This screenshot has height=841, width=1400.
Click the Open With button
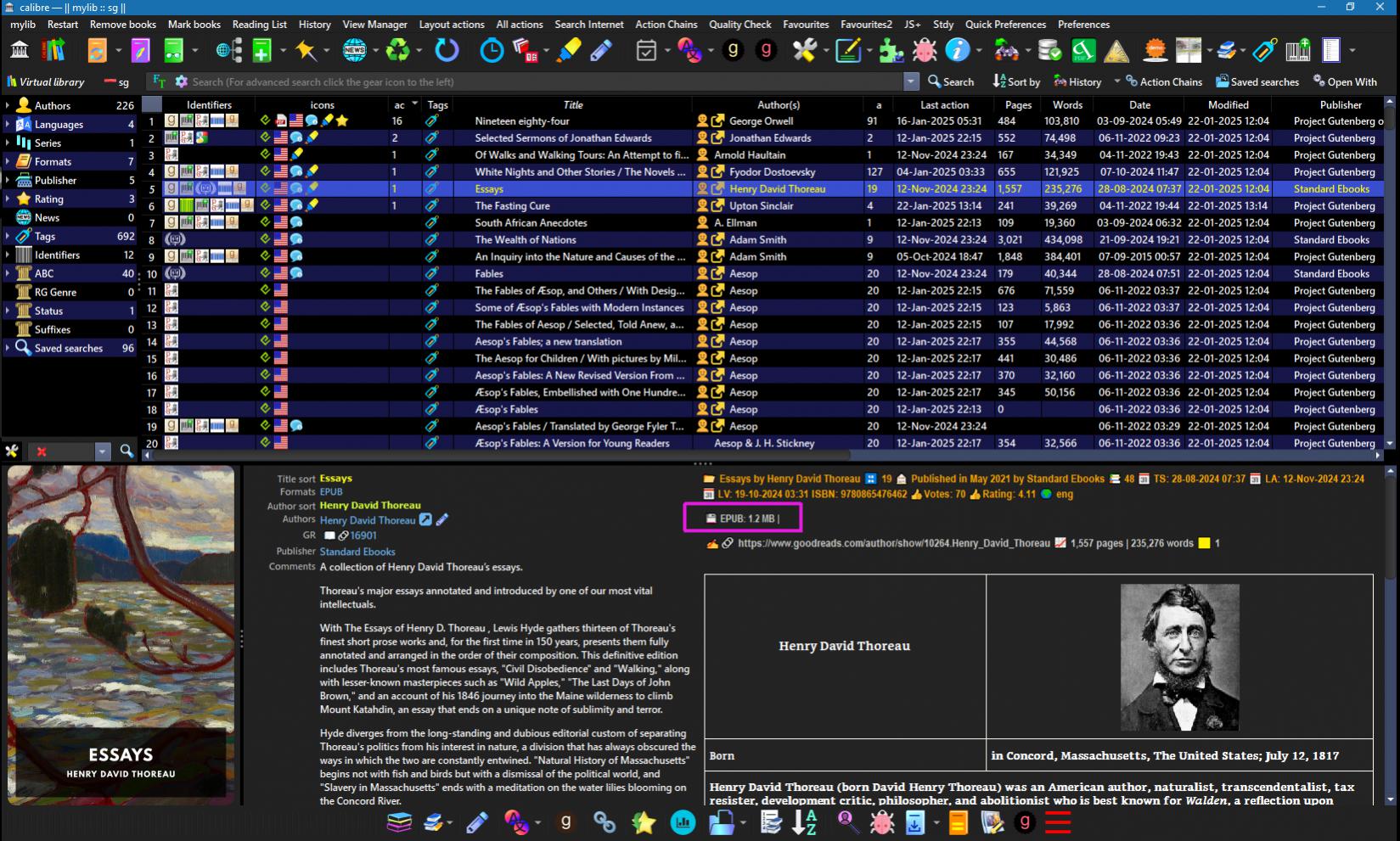click(1345, 81)
